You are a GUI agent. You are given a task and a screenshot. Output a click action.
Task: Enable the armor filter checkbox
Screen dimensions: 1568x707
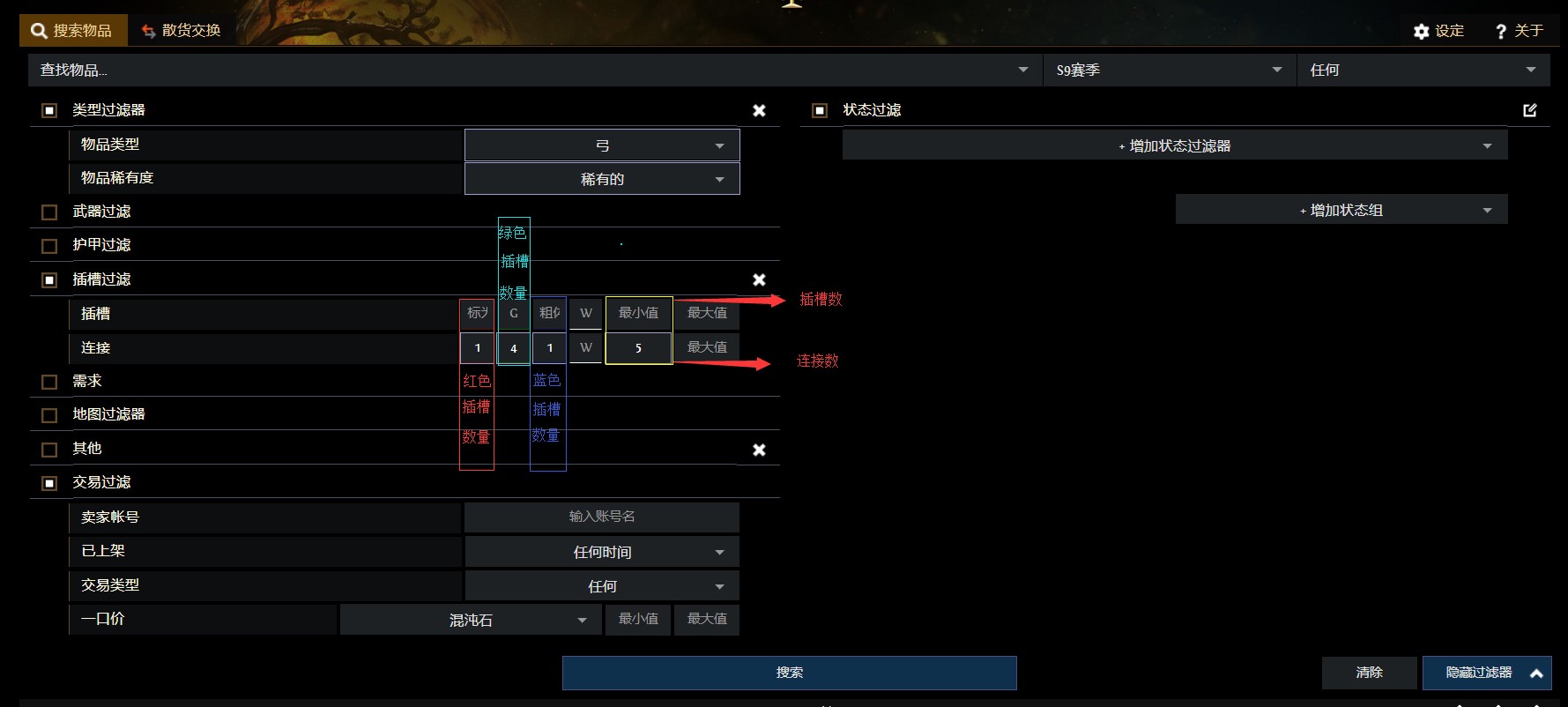point(49,246)
